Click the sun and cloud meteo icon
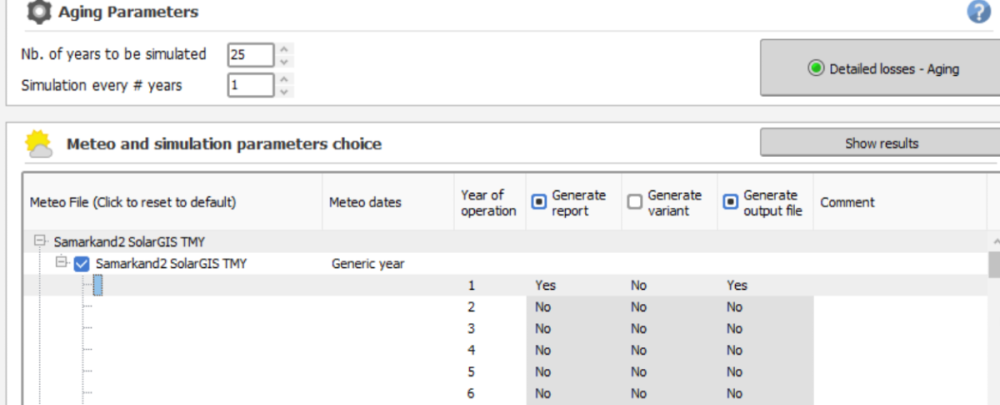This screenshot has height=405, width=1000. (40, 145)
